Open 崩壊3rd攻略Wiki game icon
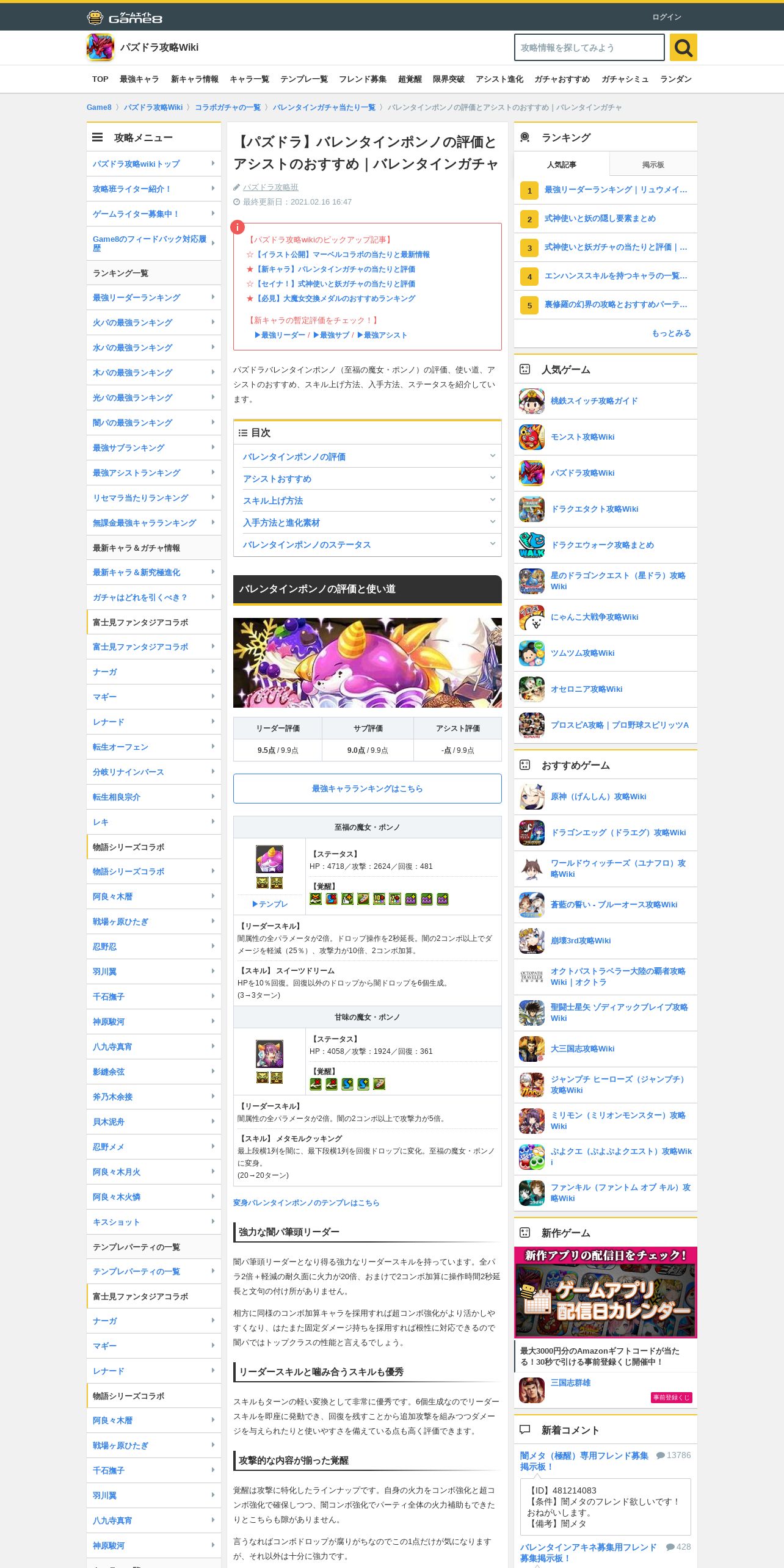 [531, 941]
